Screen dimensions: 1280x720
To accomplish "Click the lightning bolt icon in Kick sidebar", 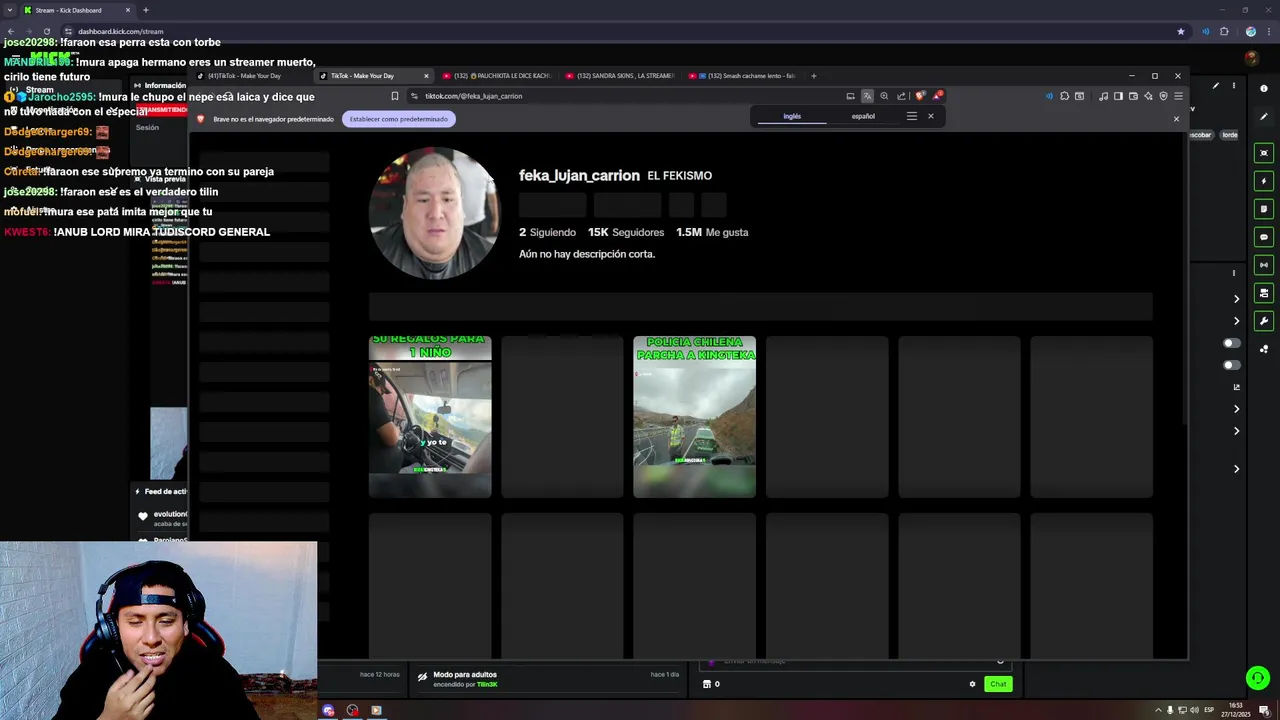I will click(x=1264, y=181).
